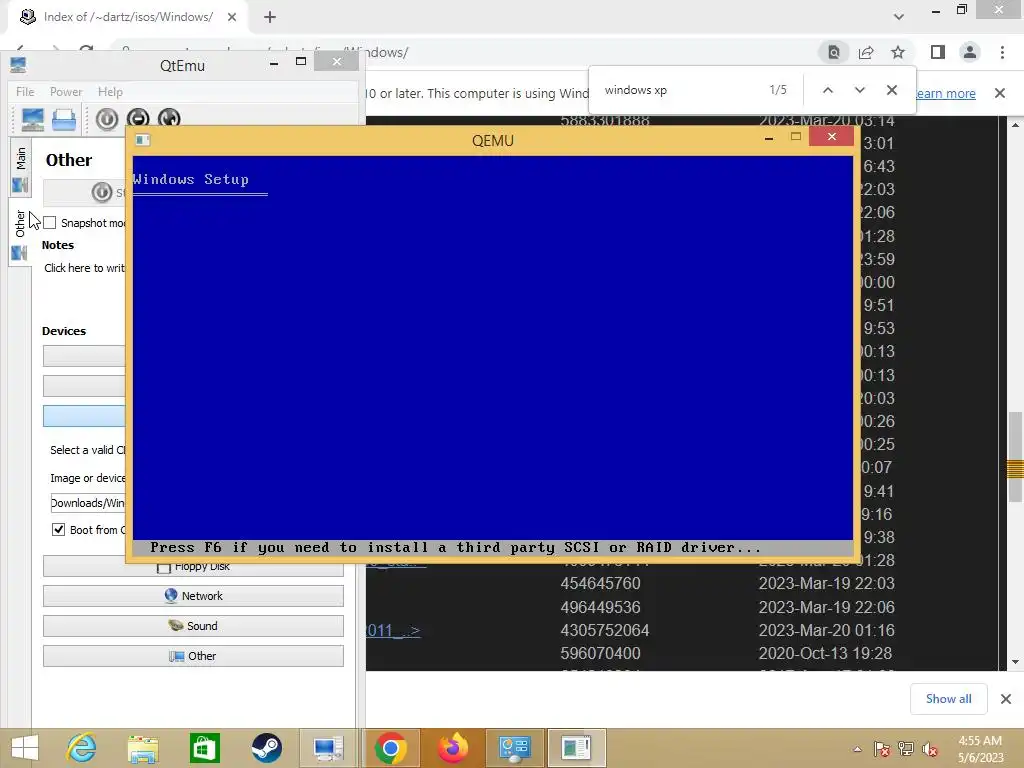Click the QtEmu title bar application icon
Screen dimensions: 1024x768
click(x=18, y=65)
